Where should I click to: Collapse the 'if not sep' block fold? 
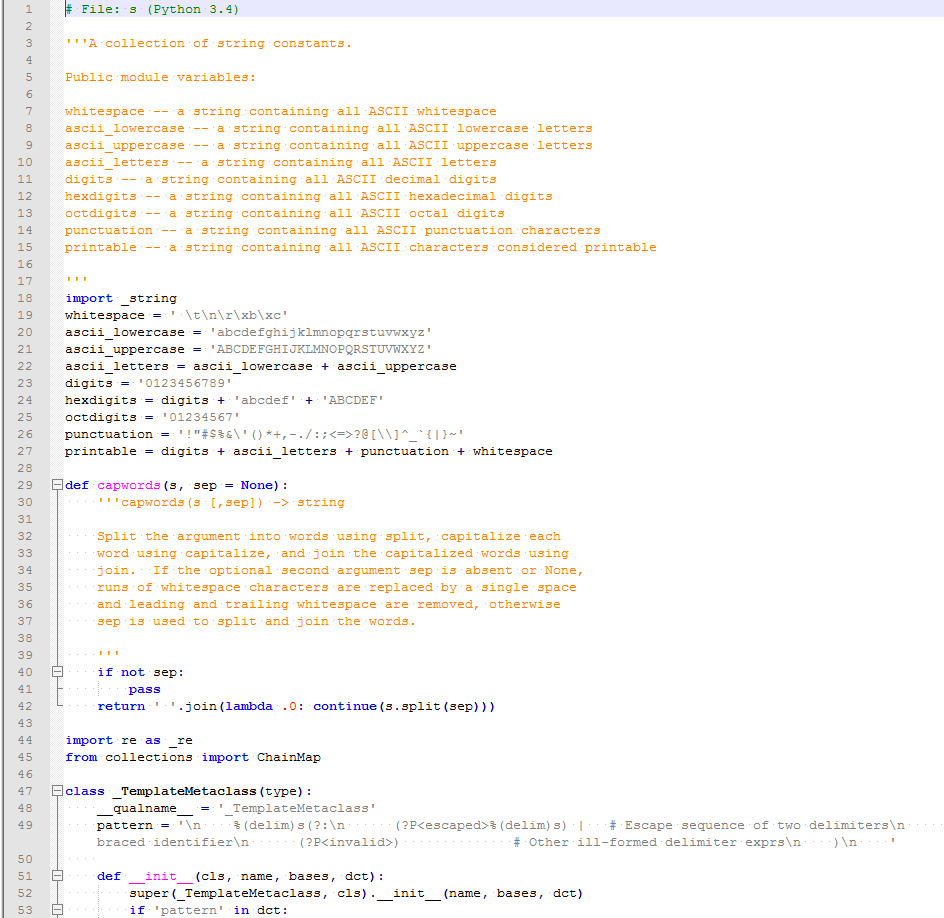pos(55,672)
